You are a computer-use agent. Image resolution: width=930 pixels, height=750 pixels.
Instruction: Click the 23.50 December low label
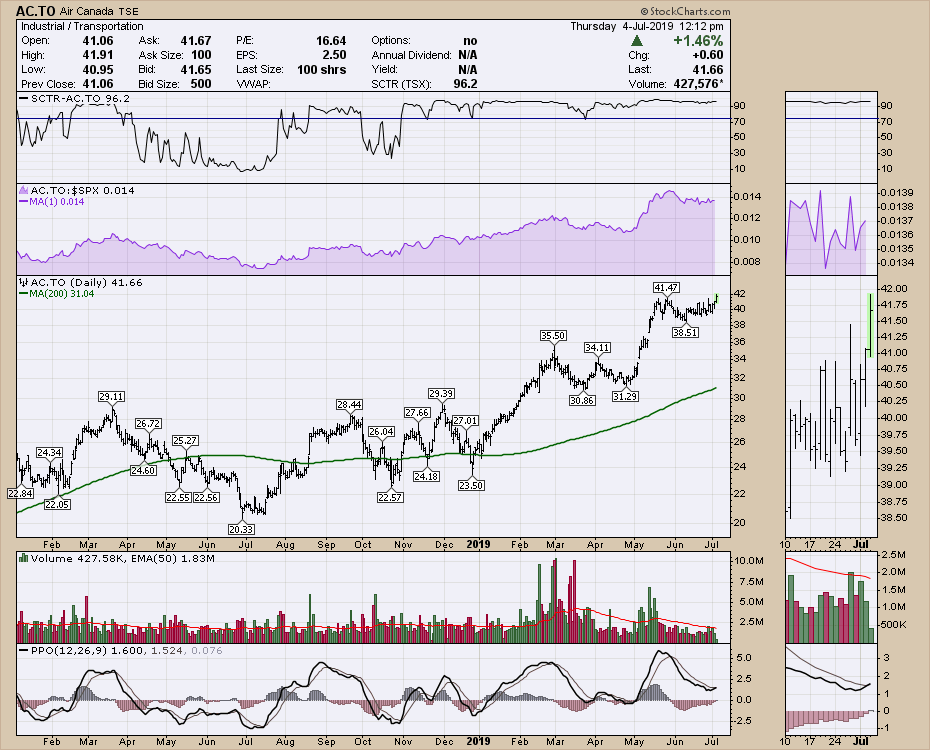click(x=471, y=485)
